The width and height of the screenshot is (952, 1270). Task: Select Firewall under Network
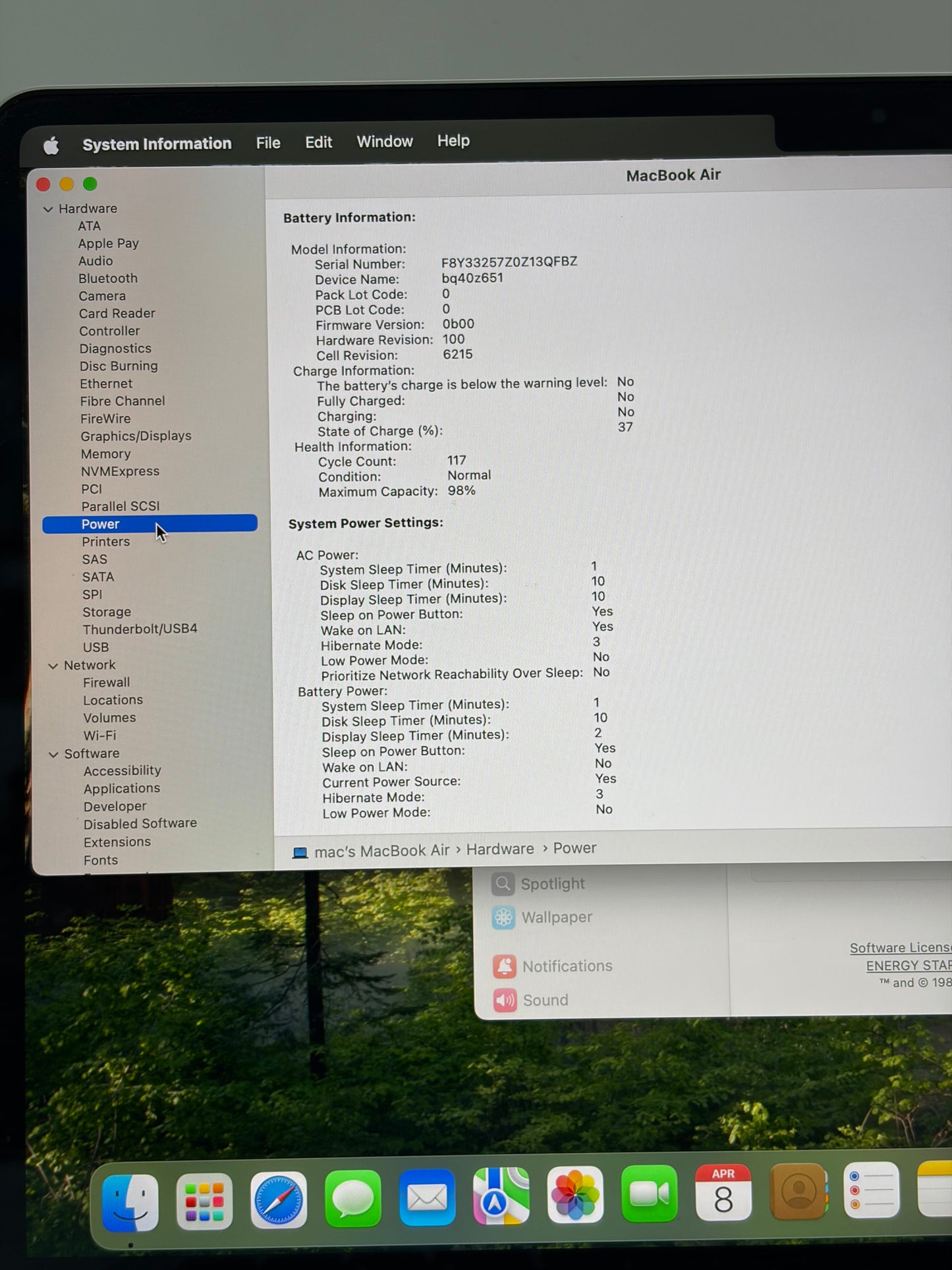pyautogui.click(x=107, y=683)
